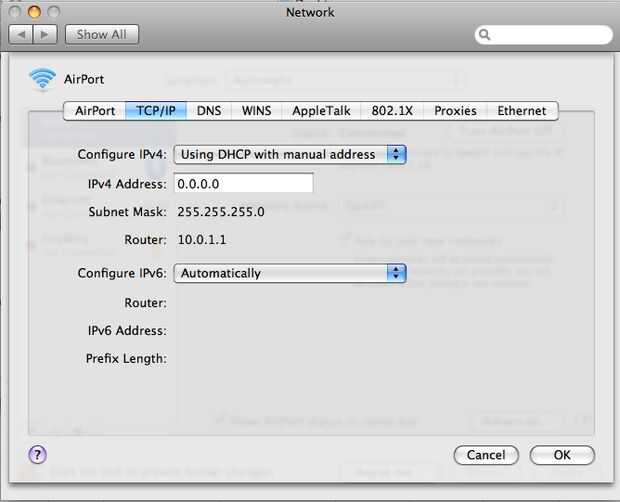This screenshot has width=620, height=502.
Task: Click the OK button
Action: pos(562,455)
